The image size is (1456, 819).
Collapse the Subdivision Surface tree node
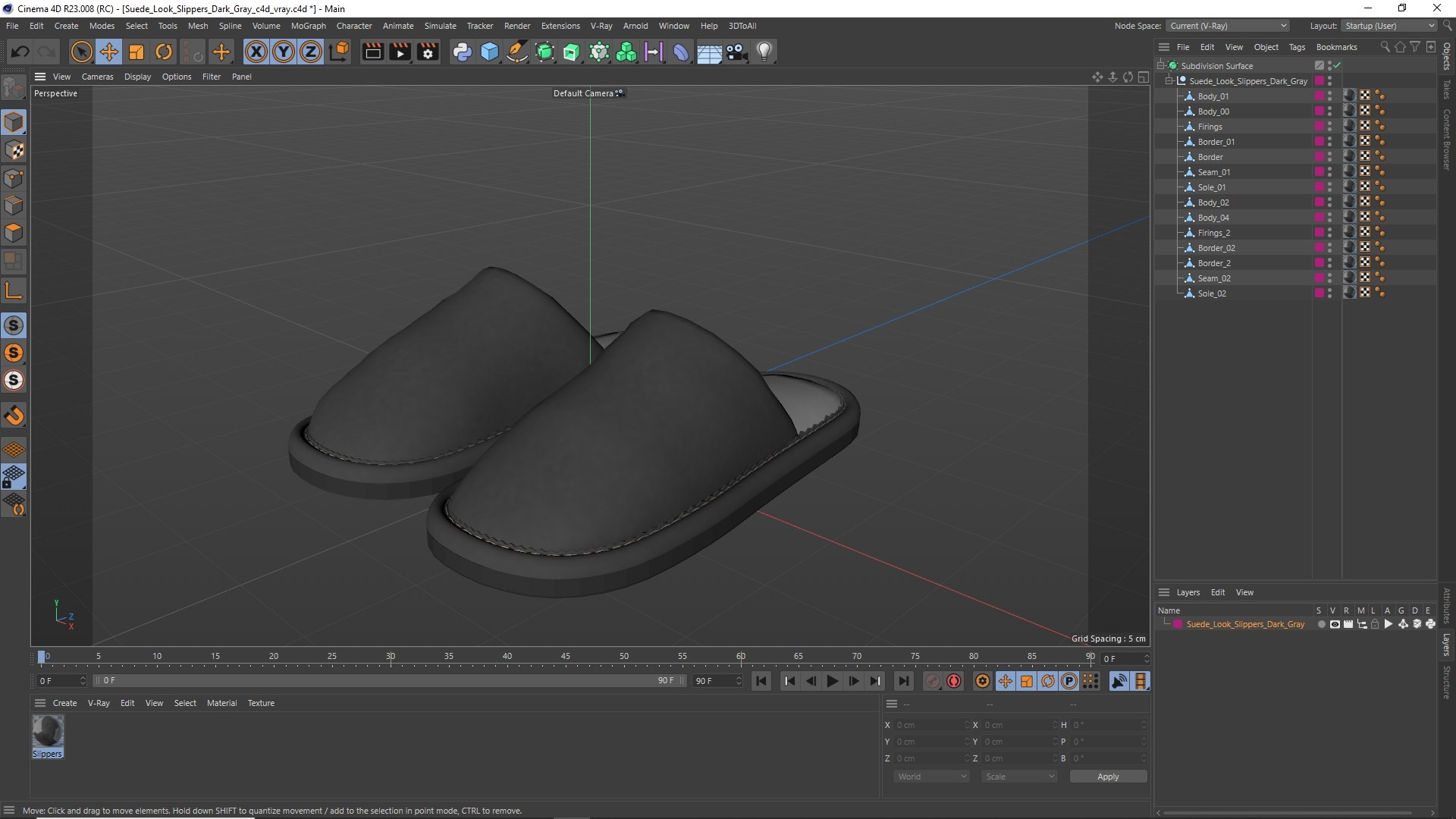tap(1160, 65)
